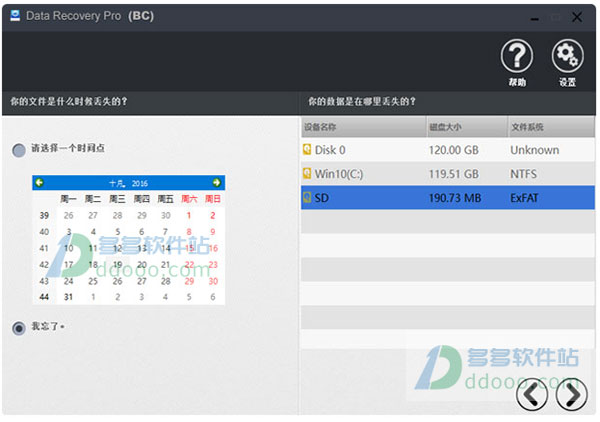Pick October 14 in the calendar
600x422 pixels.
(x=165, y=248)
